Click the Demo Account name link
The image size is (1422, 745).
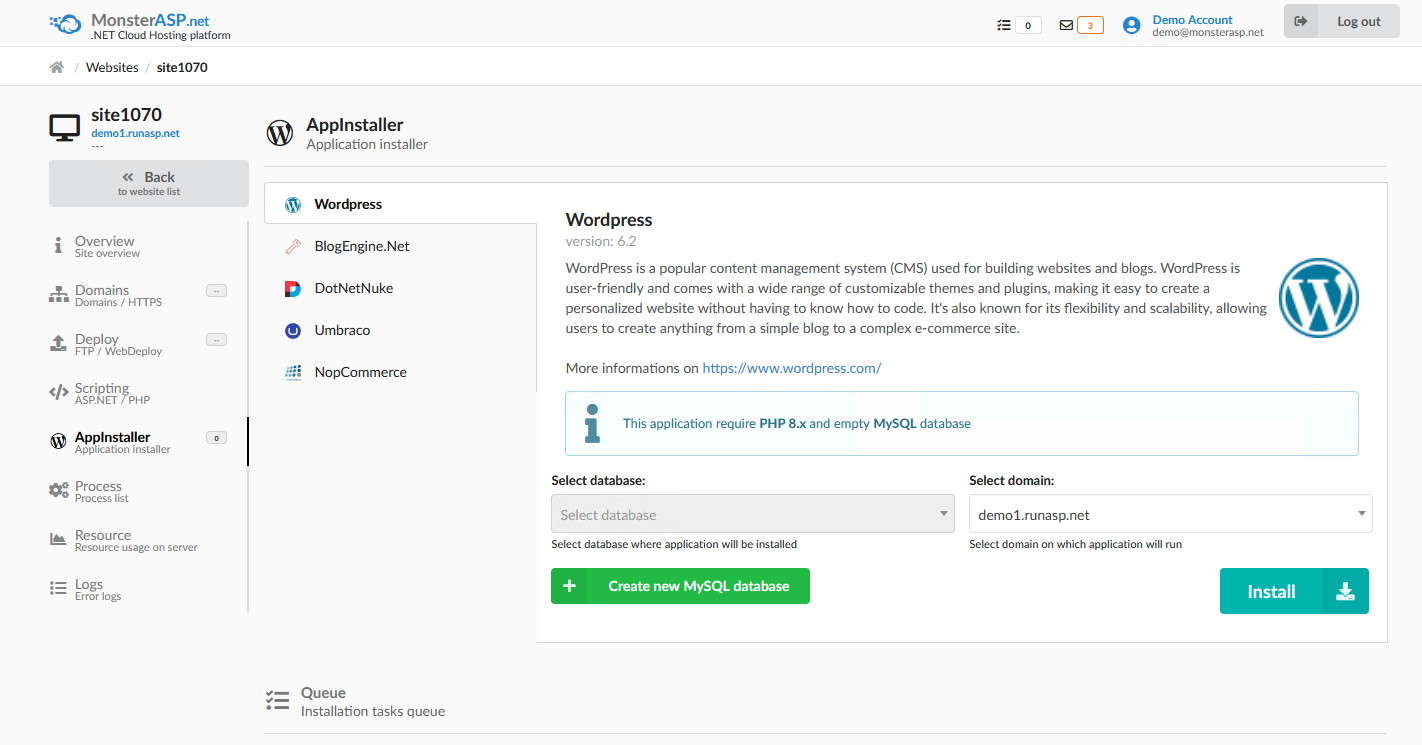click(1192, 19)
